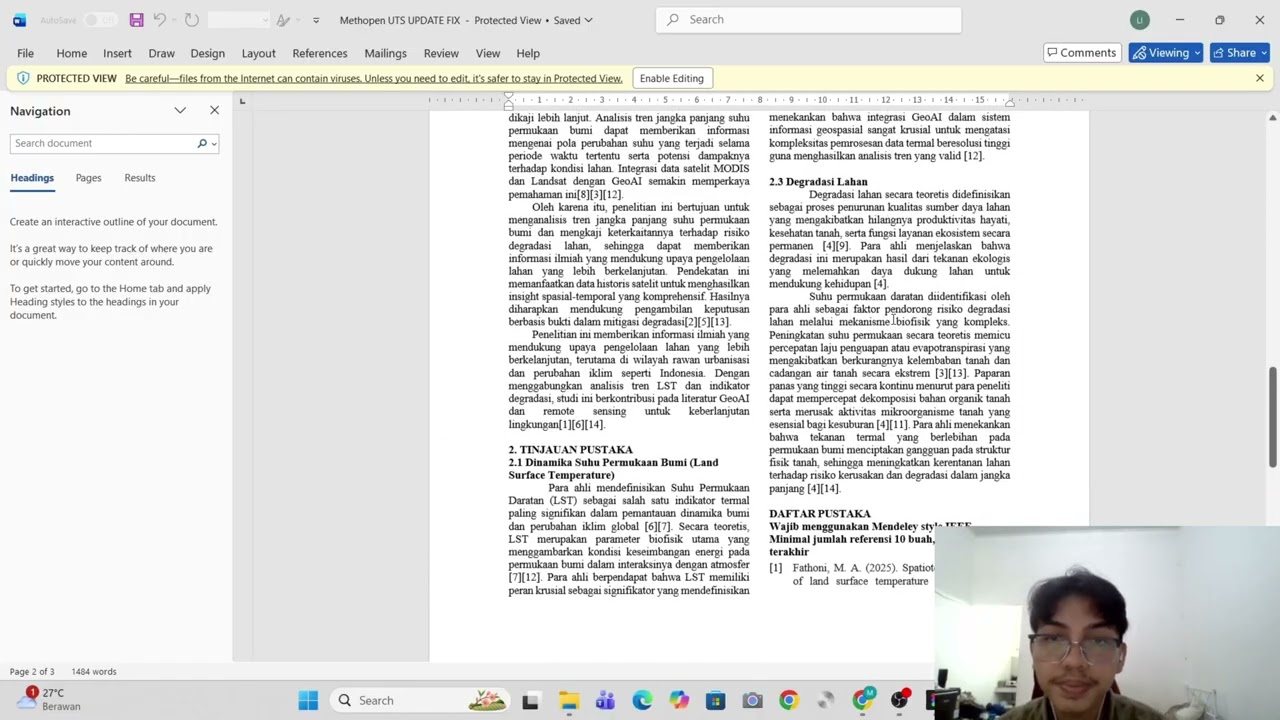Click the Task View icon on taskbar
The image size is (1280, 720).
pyautogui.click(x=531, y=701)
